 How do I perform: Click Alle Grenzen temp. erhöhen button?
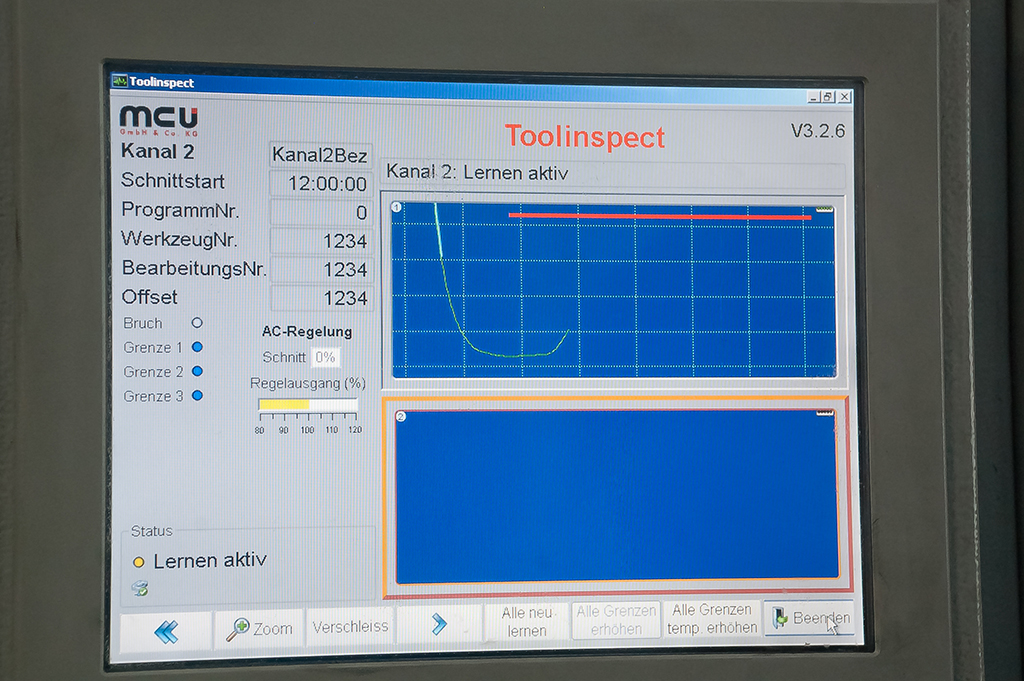coord(712,618)
